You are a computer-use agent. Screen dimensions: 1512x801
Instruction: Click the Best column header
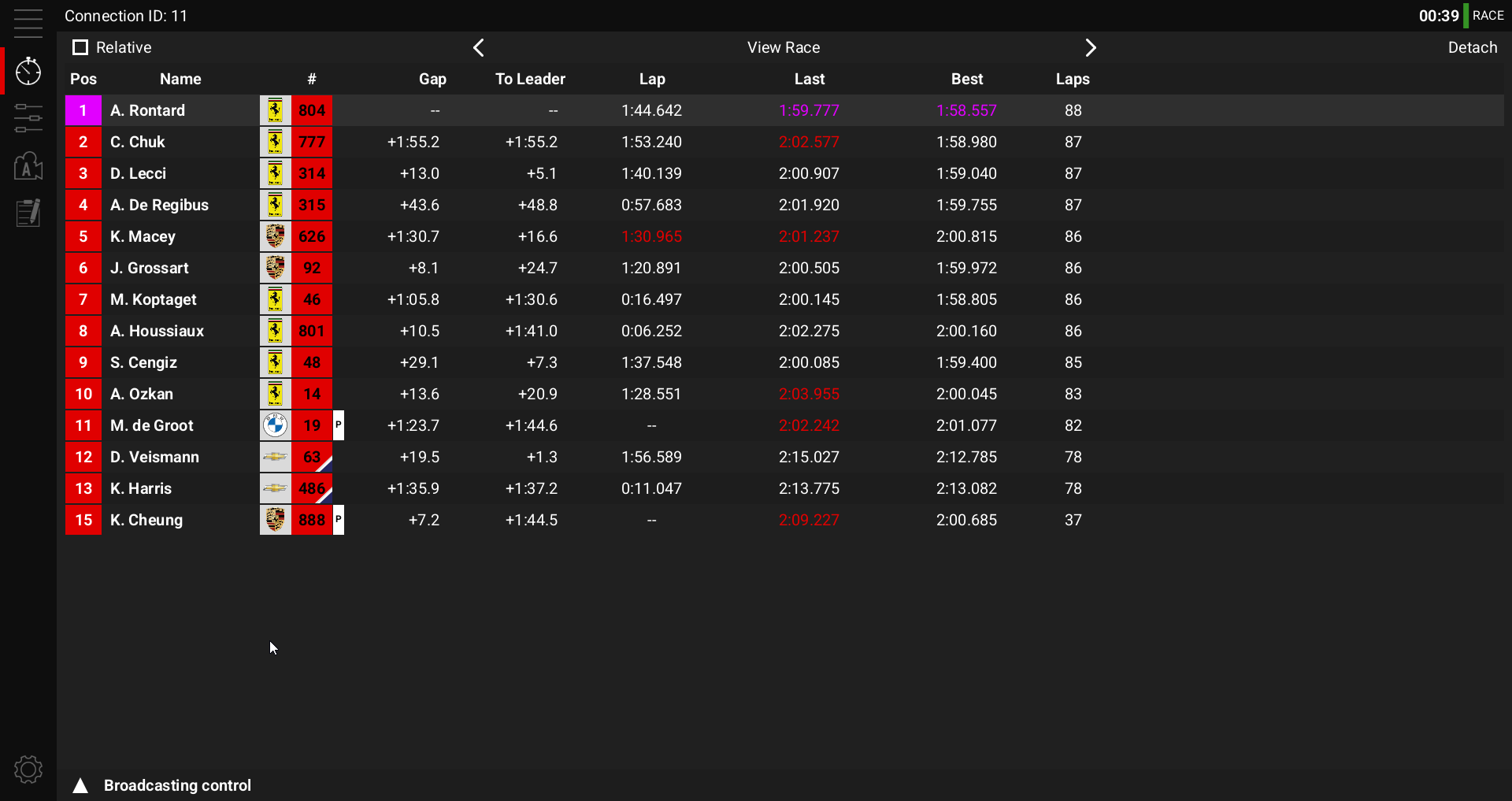click(x=967, y=79)
